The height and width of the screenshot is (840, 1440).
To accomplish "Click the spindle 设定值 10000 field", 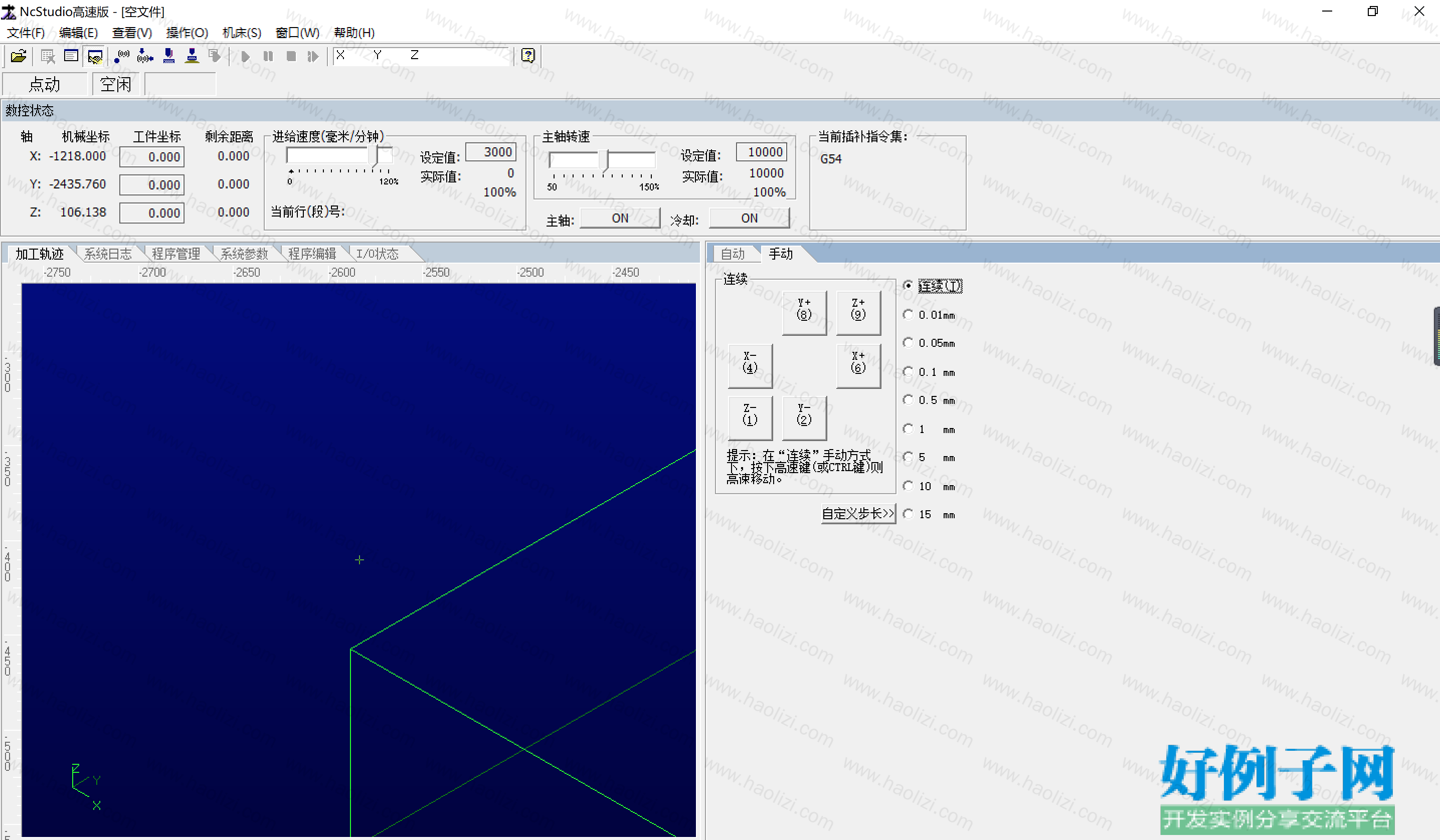I will [x=761, y=152].
